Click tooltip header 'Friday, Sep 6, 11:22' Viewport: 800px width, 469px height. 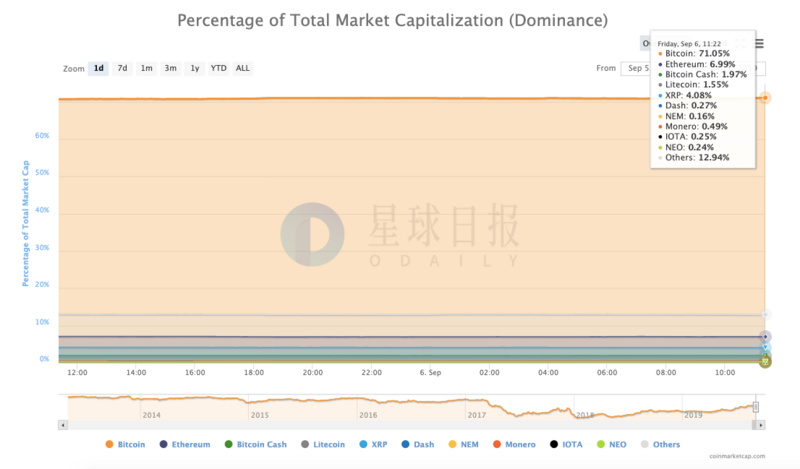(x=689, y=44)
